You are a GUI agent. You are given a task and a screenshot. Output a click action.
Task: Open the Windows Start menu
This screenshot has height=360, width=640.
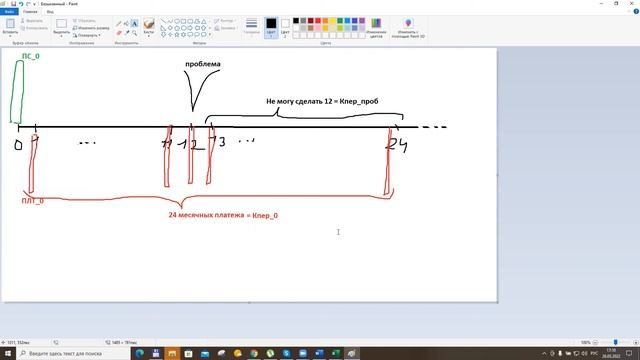[x=8, y=353]
